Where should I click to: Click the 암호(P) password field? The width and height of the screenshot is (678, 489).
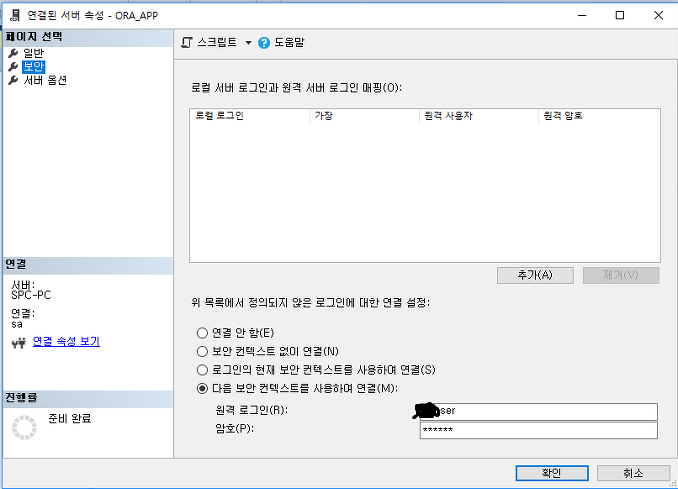click(x=539, y=430)
